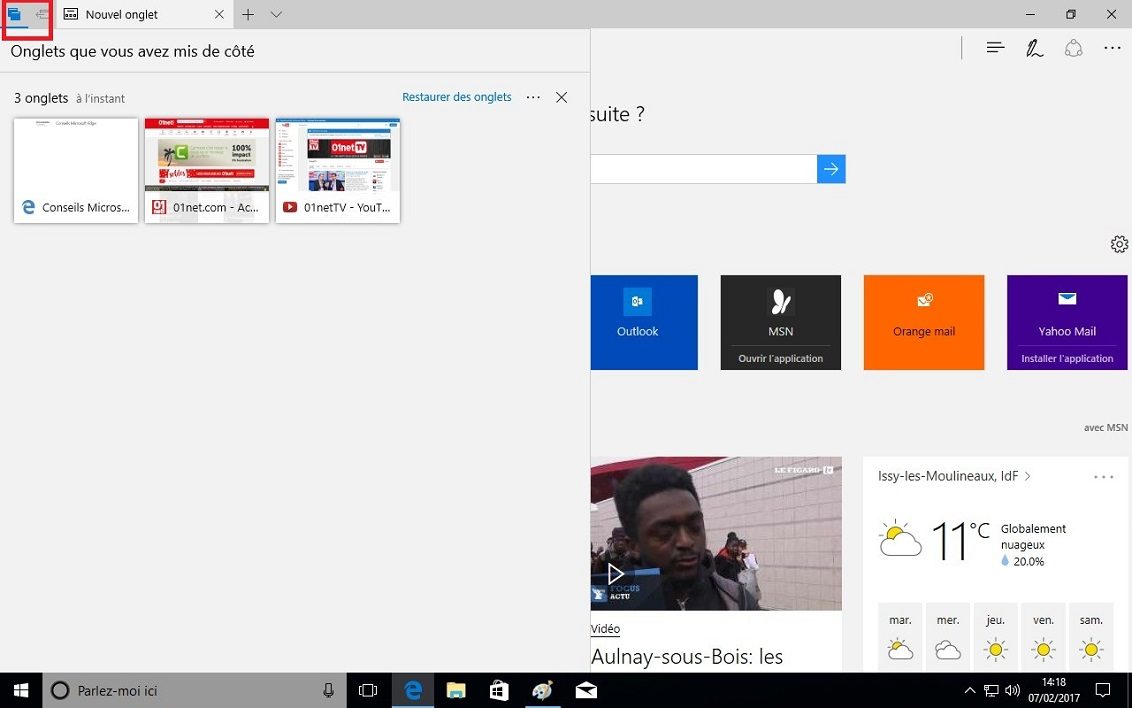Play the Aulnay-sous-Bois news video
The image size is (1132, 708).
tap(615, 573)
